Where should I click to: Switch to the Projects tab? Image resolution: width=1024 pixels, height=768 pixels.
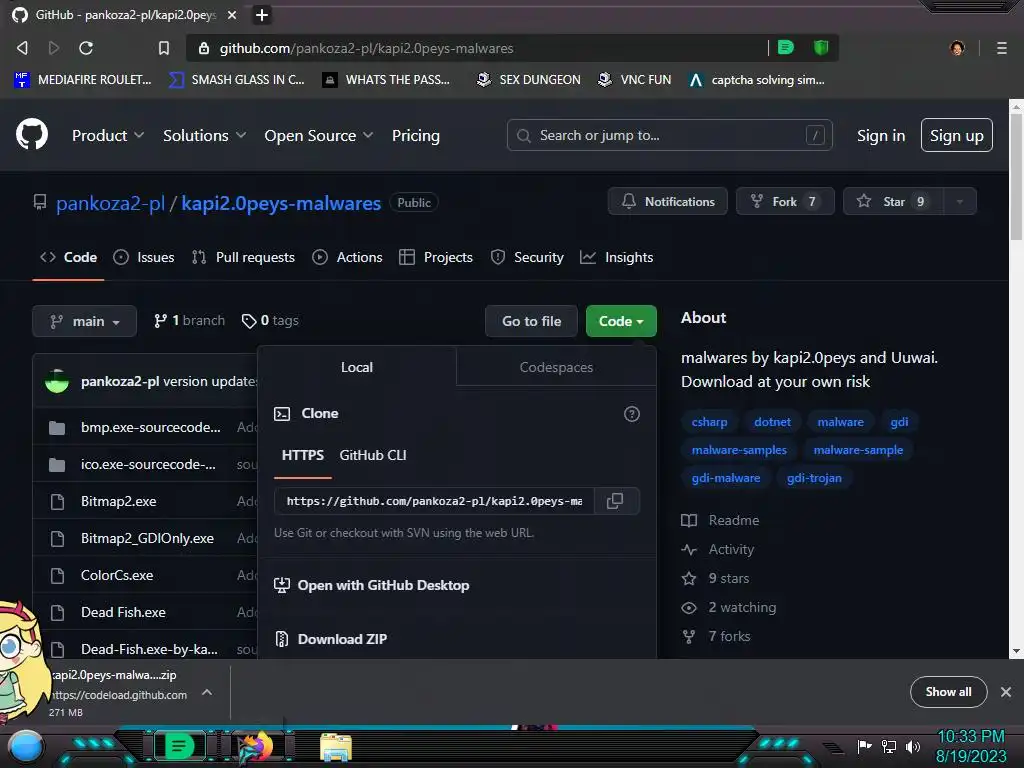[436, 257]
